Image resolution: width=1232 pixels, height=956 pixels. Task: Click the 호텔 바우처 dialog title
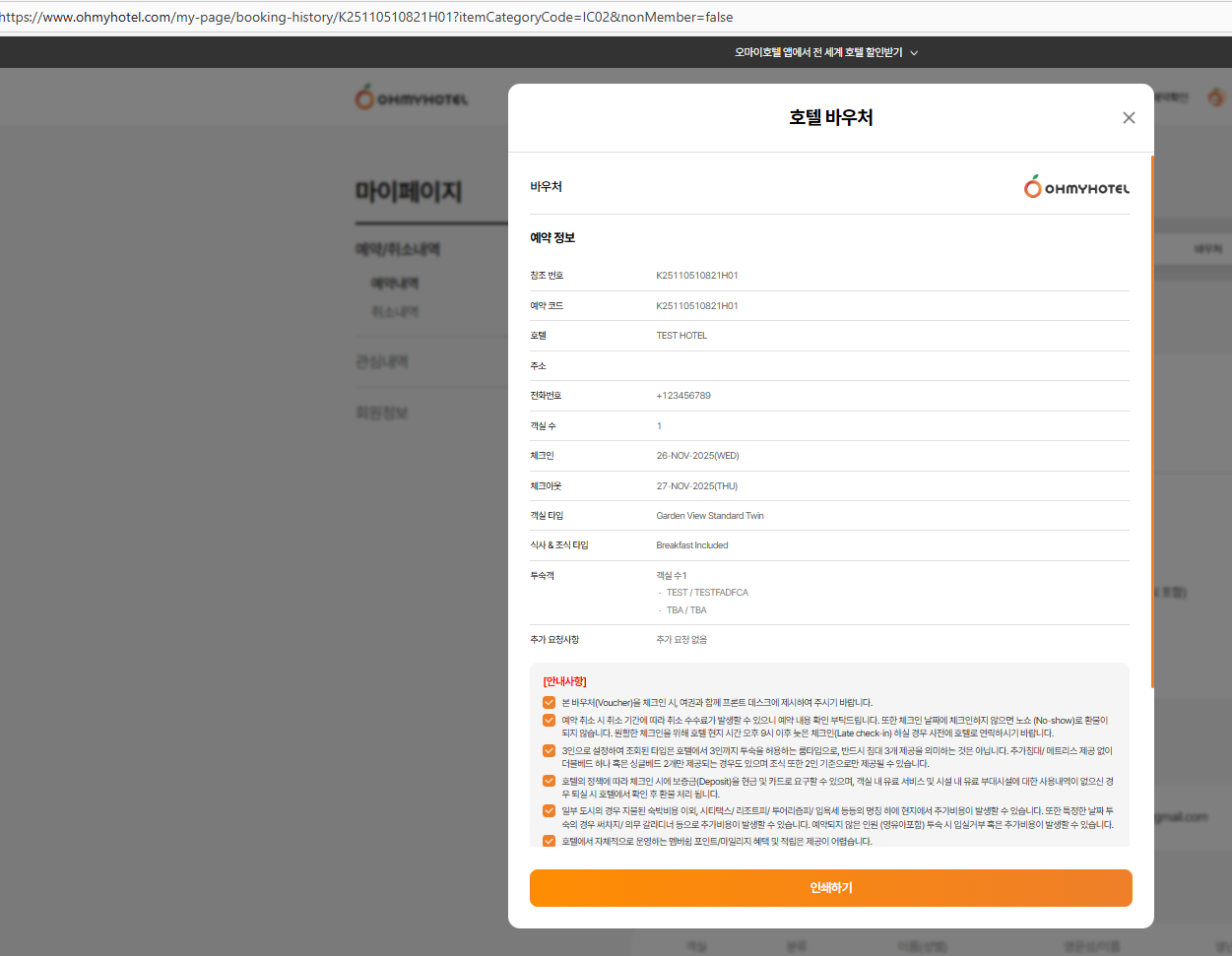point(831,117)
